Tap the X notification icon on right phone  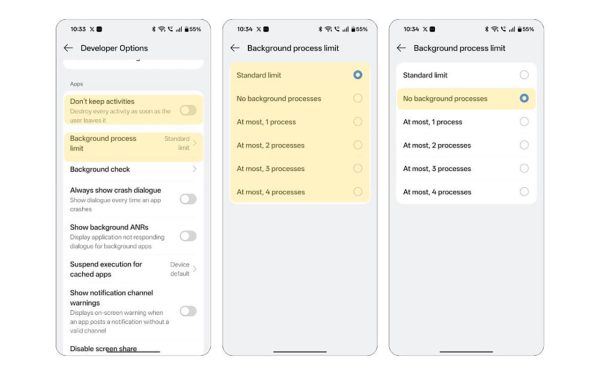click(x=425, y=29)
